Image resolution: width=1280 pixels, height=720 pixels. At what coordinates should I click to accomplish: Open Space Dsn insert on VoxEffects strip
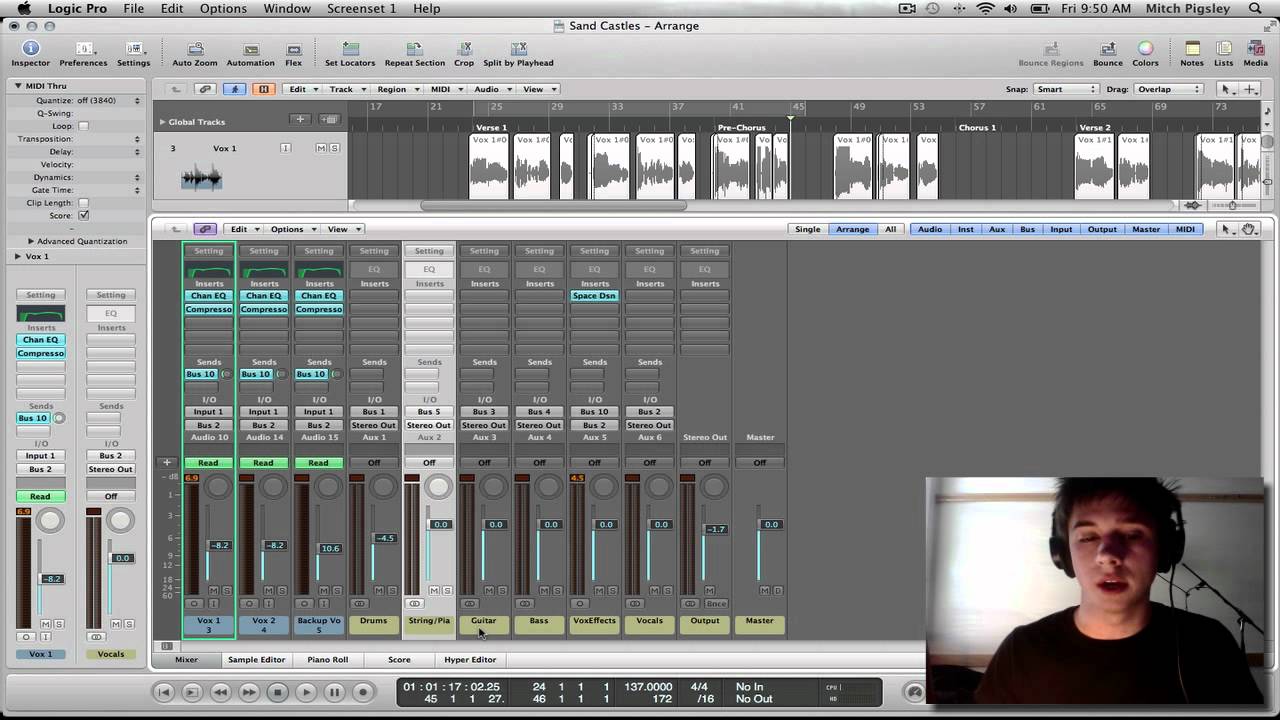[594, 296]
